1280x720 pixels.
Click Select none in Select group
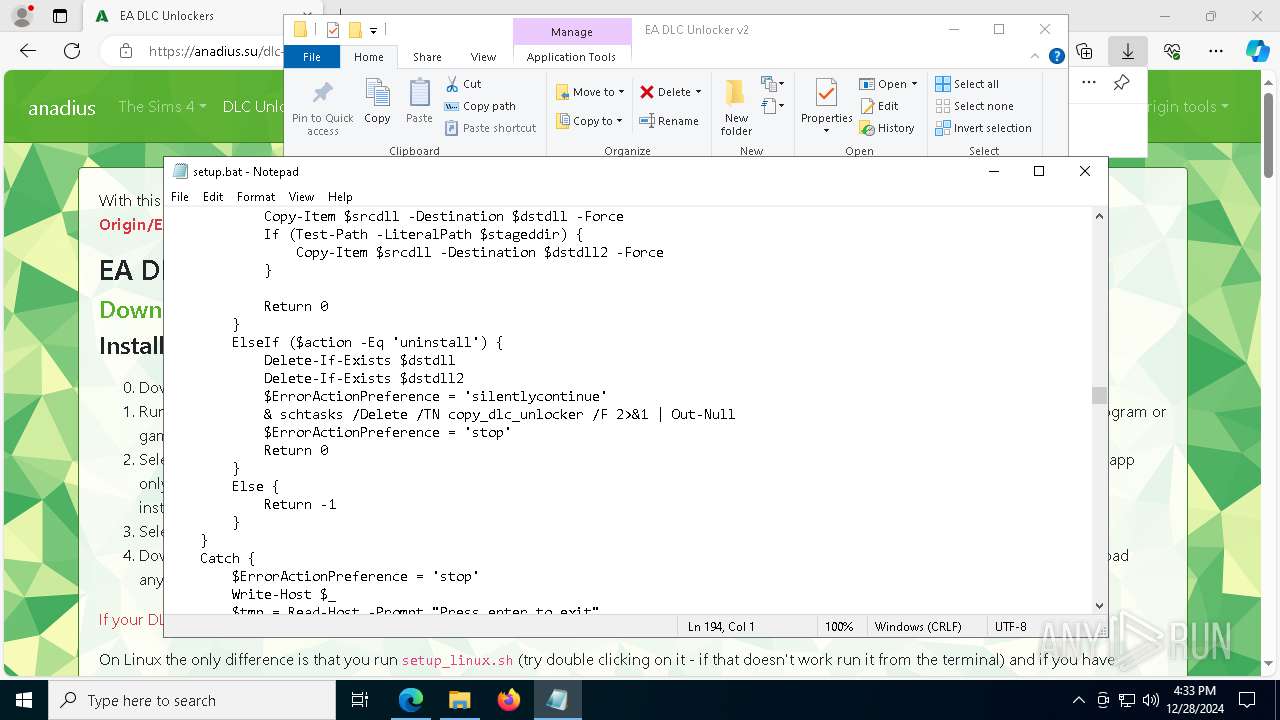974,106
